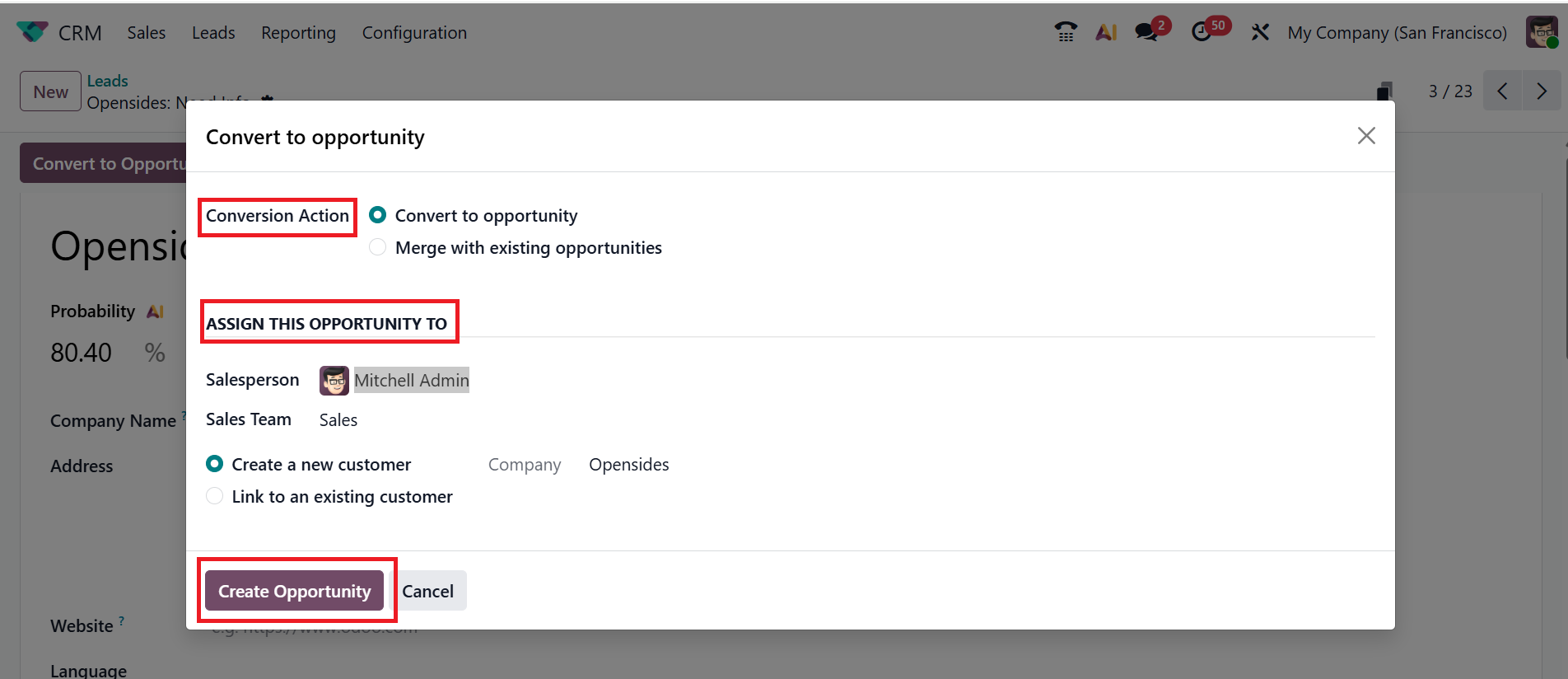Click the AI assistant icon in navbar

[x=1106, y=32]
